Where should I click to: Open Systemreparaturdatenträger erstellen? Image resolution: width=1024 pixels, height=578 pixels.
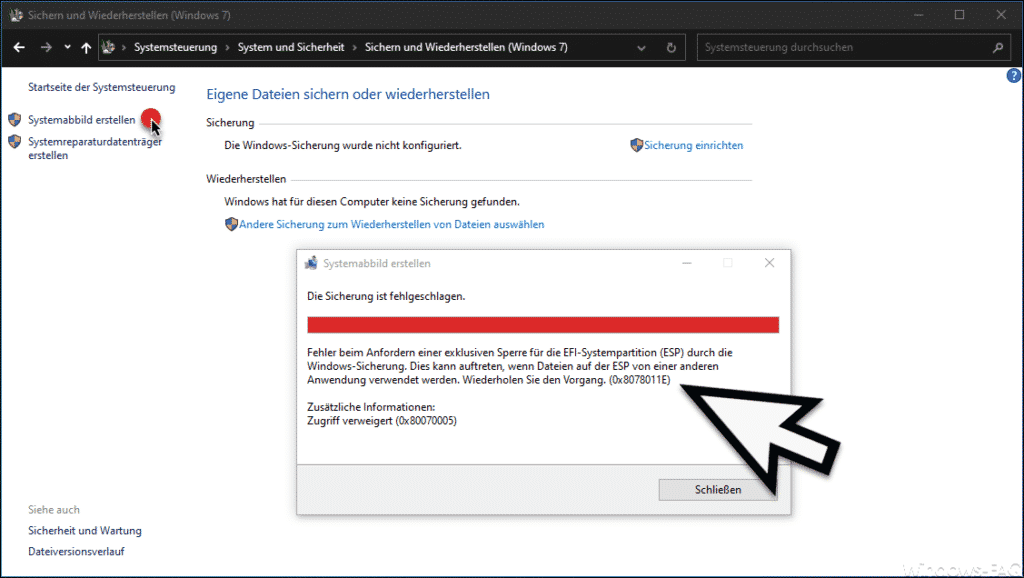(95, 148)
